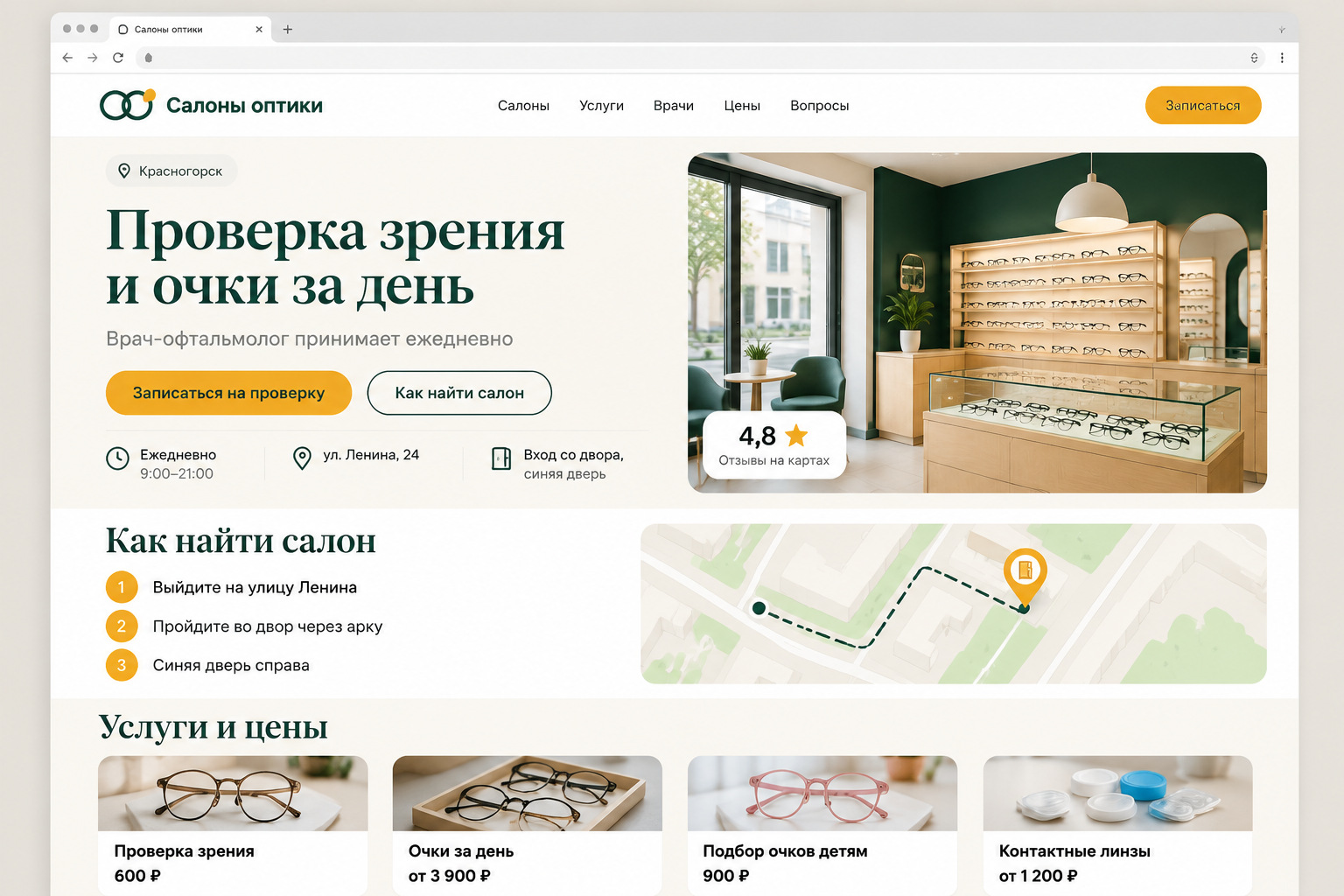Click the pin icon beside ул. Ленина, 24
Image resolution: width=1344 pixels, height=896 pixels.
pyautogui.click(x=302, y=458)
